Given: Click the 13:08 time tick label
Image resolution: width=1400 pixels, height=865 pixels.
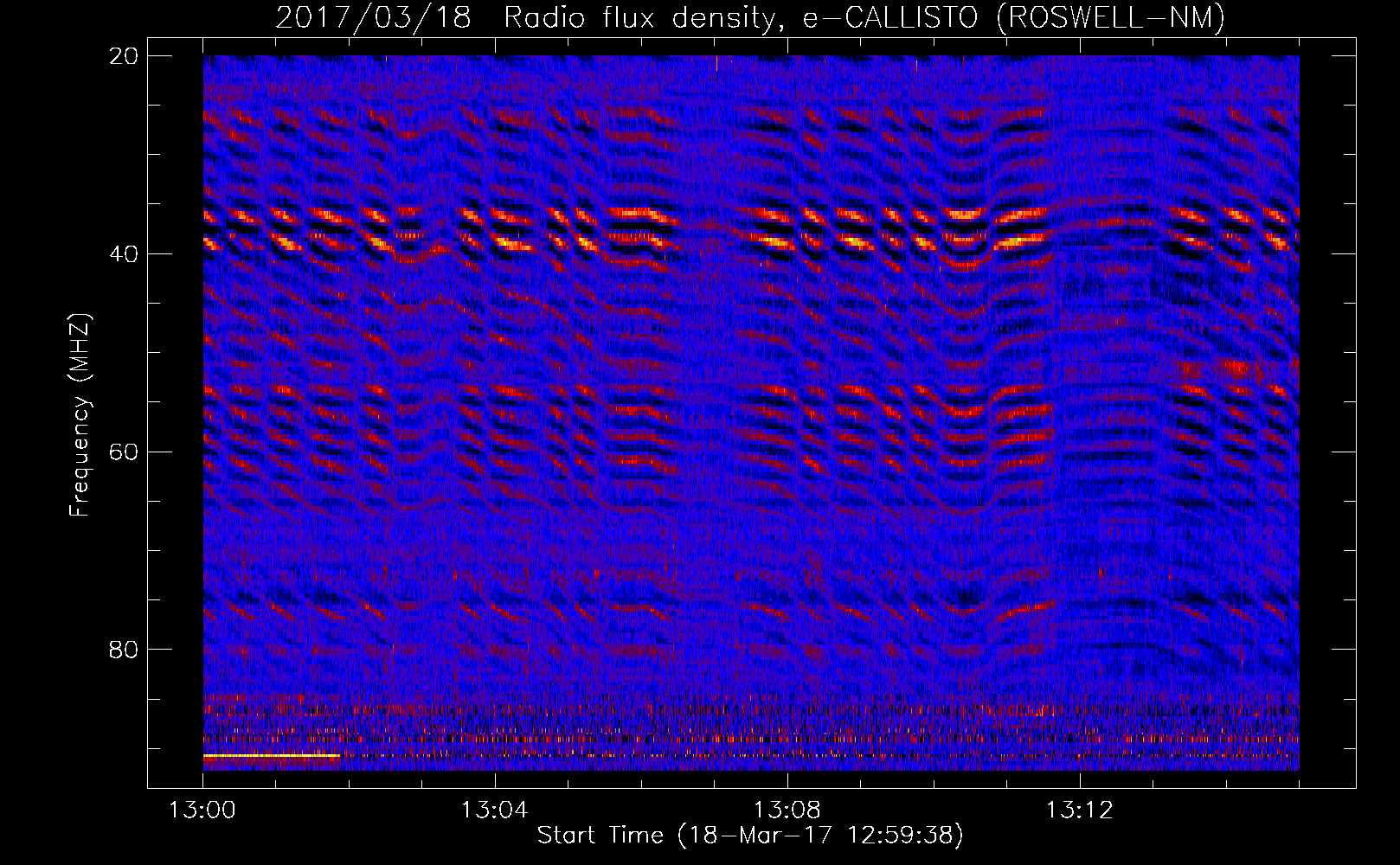Looking at the screenshot, I should pos(787,811).
